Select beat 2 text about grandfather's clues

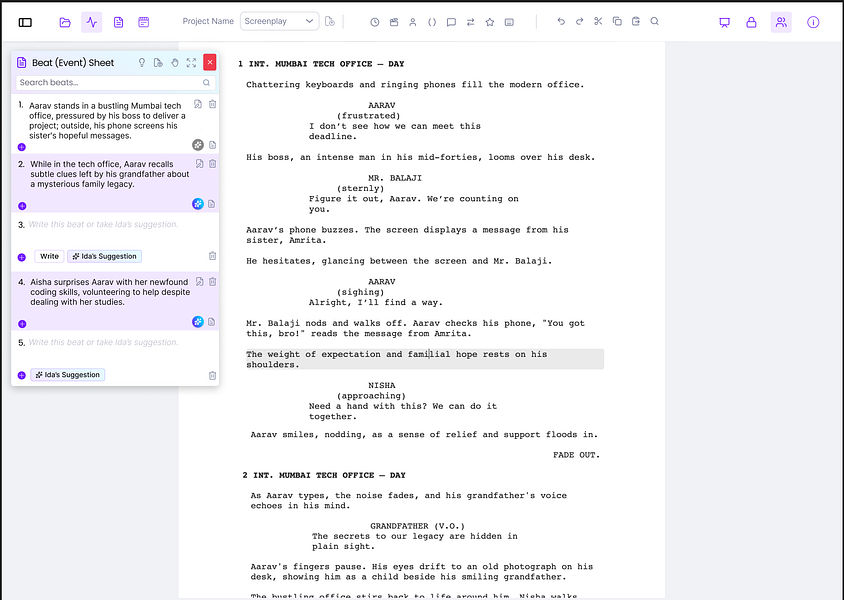pos(109,174)
